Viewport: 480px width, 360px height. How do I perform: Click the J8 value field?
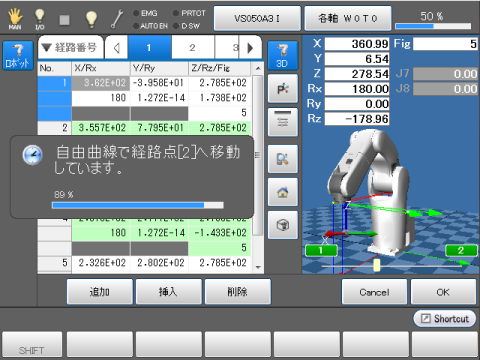click(x=445, y=89)
